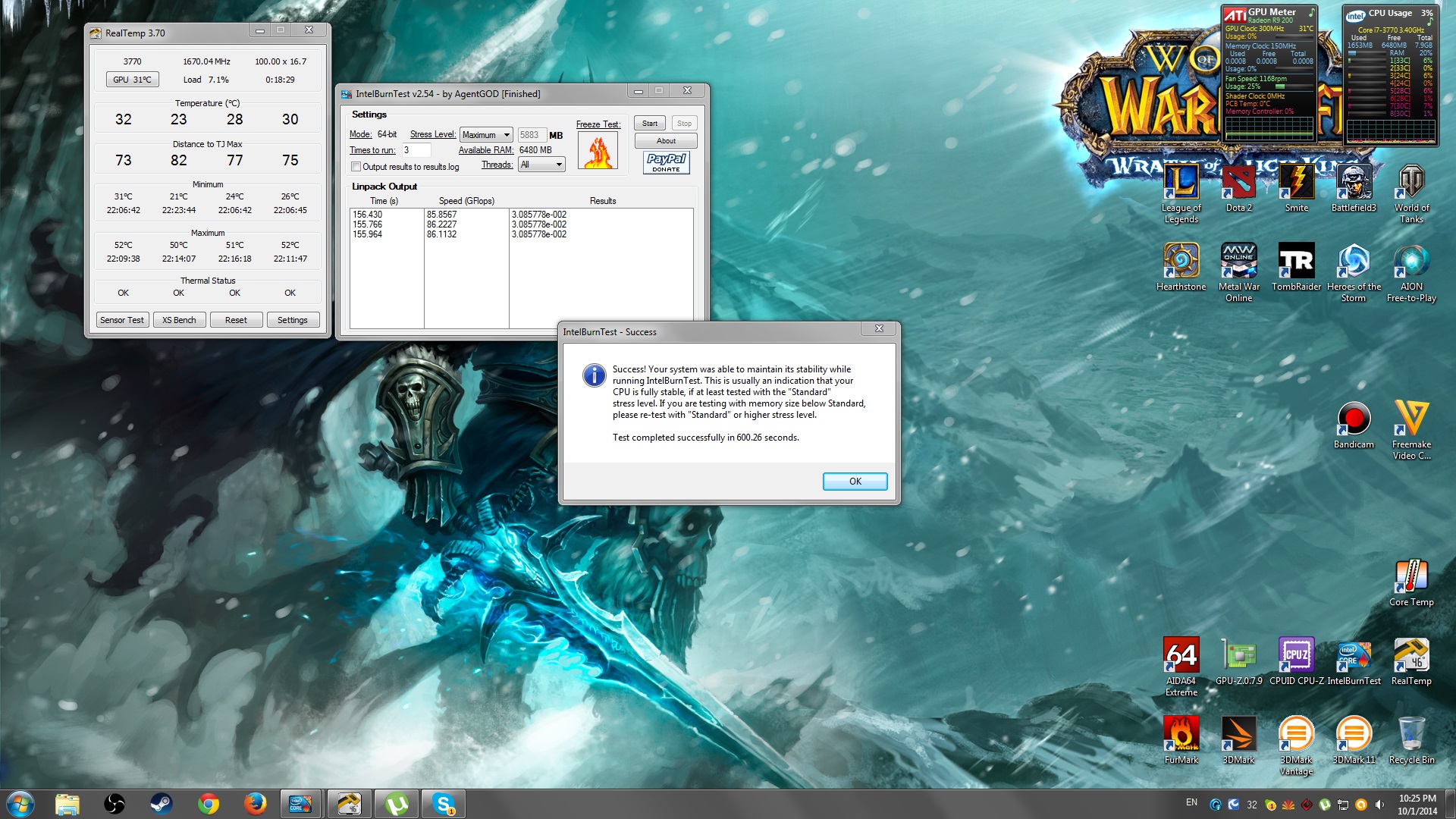Open AIDA64 Extreme desktop icon

pyautogui.click(x=1181, y=655)
